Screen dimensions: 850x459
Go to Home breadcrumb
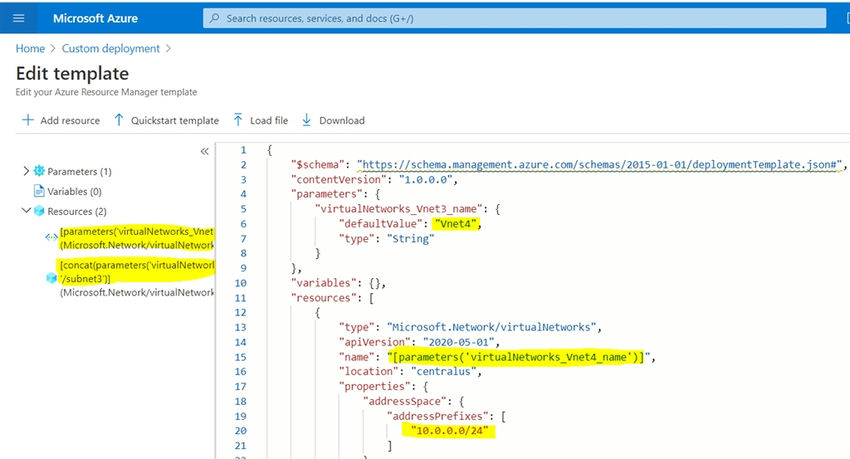tap(30, 49)
